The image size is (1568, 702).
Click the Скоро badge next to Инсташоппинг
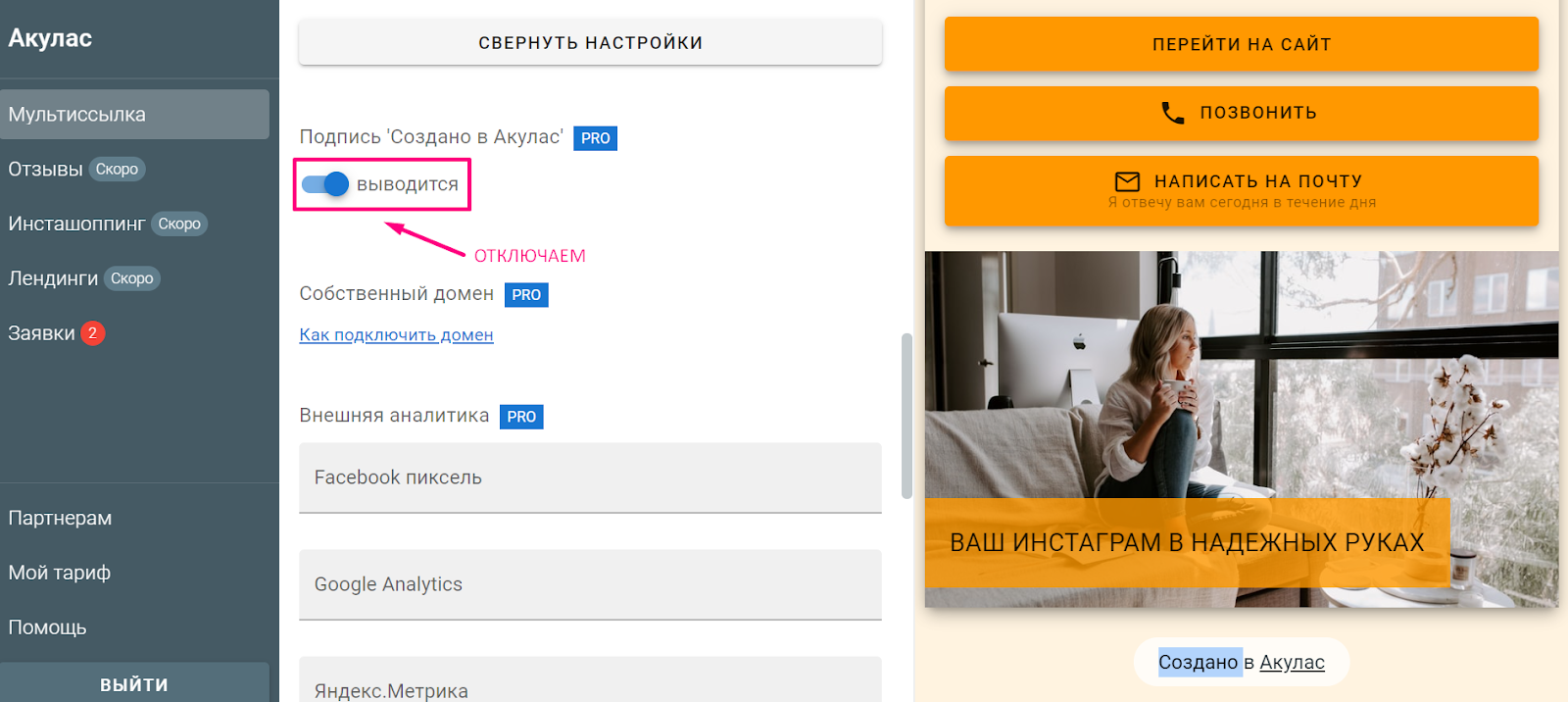pos(179,225)
